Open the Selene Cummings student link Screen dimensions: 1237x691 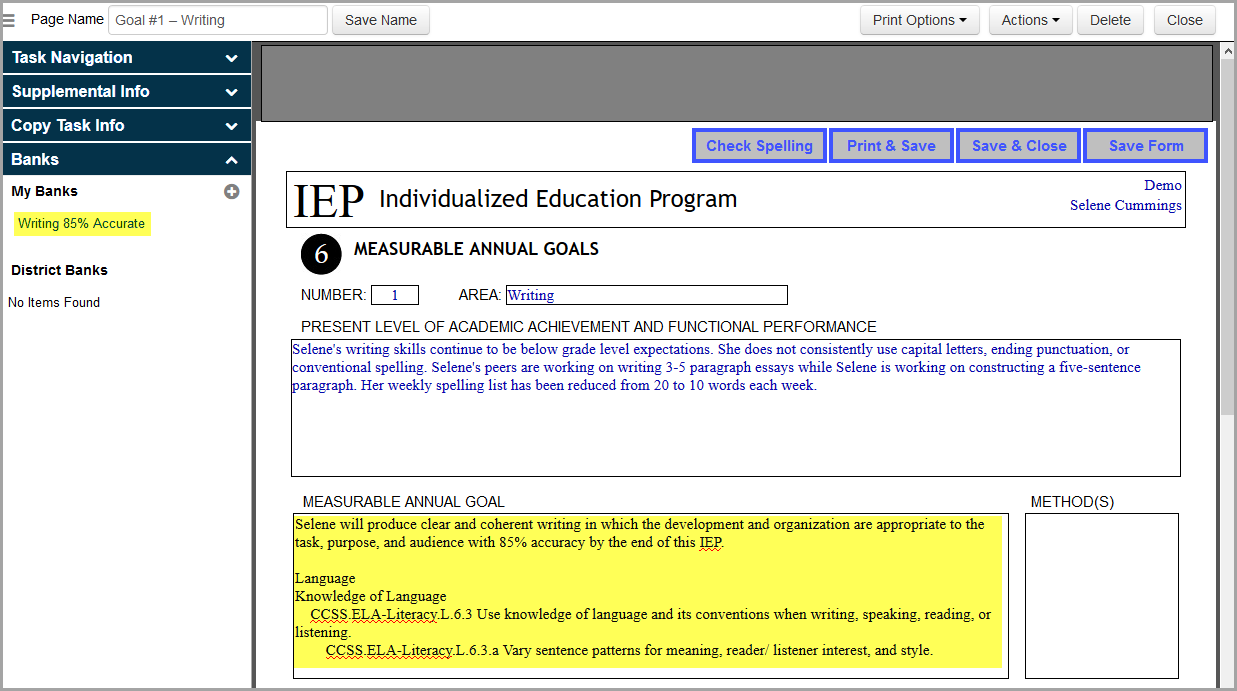point(1126,205)
